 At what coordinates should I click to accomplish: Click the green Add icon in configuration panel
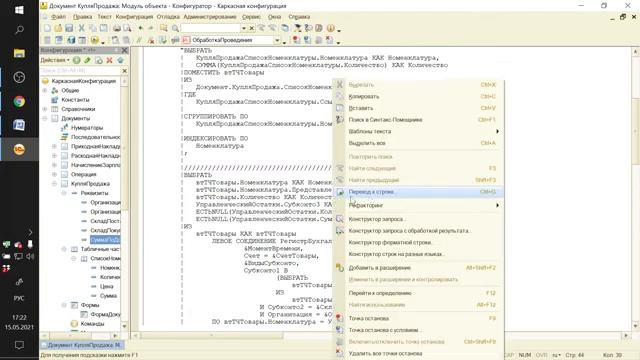tap(76, 60)
